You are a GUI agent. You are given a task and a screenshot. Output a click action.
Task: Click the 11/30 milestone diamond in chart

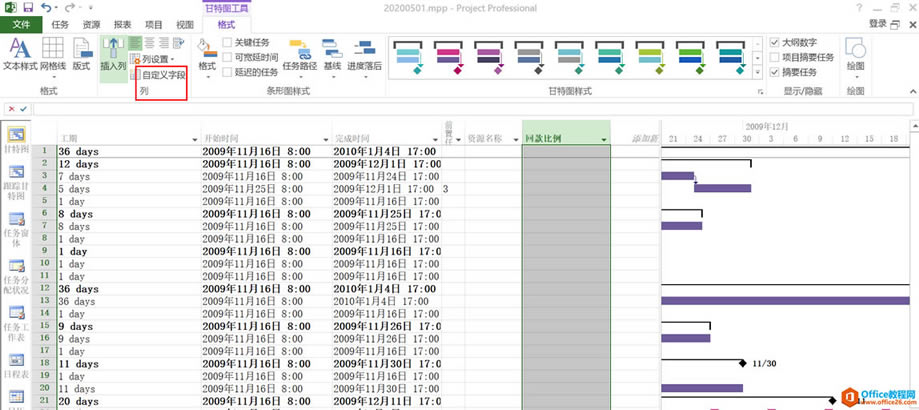tap(743, 364)
